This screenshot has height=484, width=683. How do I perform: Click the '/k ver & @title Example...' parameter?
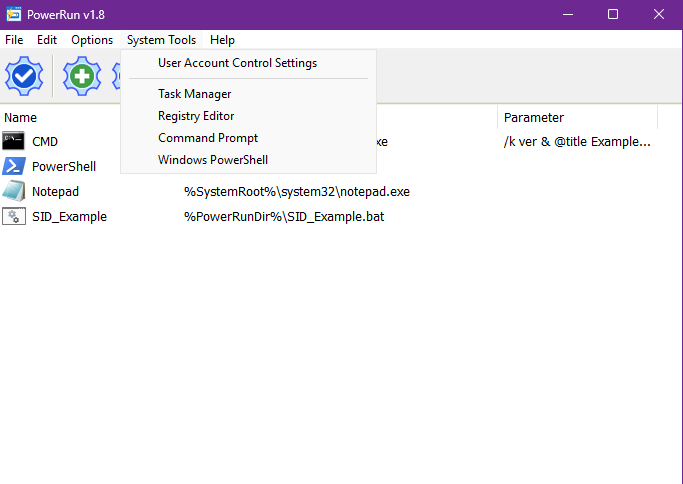coord(577,142)
